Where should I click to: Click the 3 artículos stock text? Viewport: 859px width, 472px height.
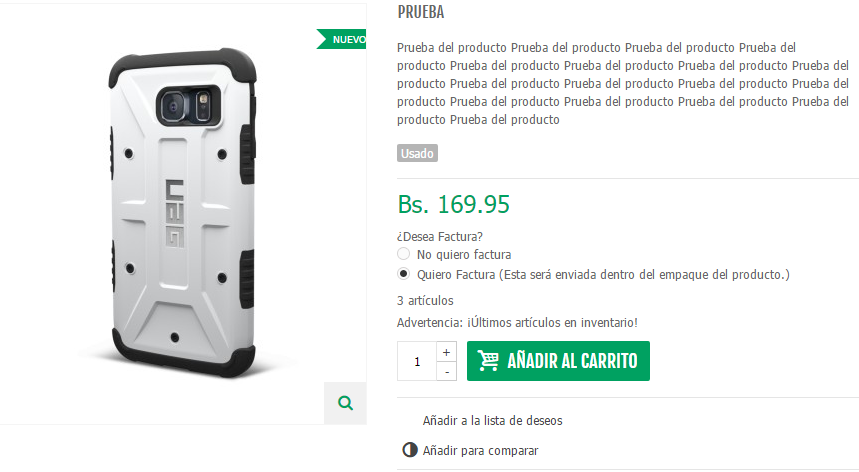[425, 301]
